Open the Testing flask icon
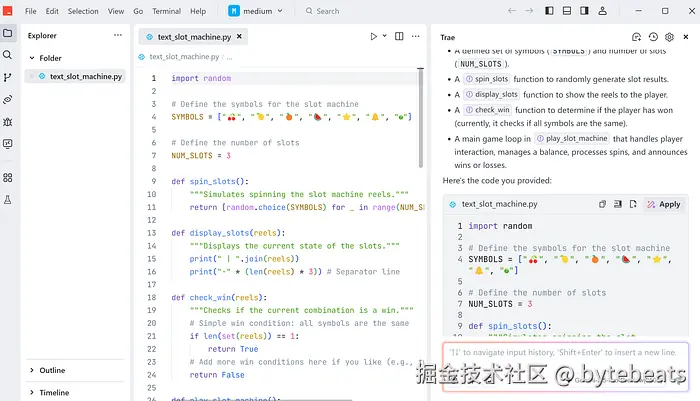The image size is (700, 401). pyautogui.click(x=8, y=200)
